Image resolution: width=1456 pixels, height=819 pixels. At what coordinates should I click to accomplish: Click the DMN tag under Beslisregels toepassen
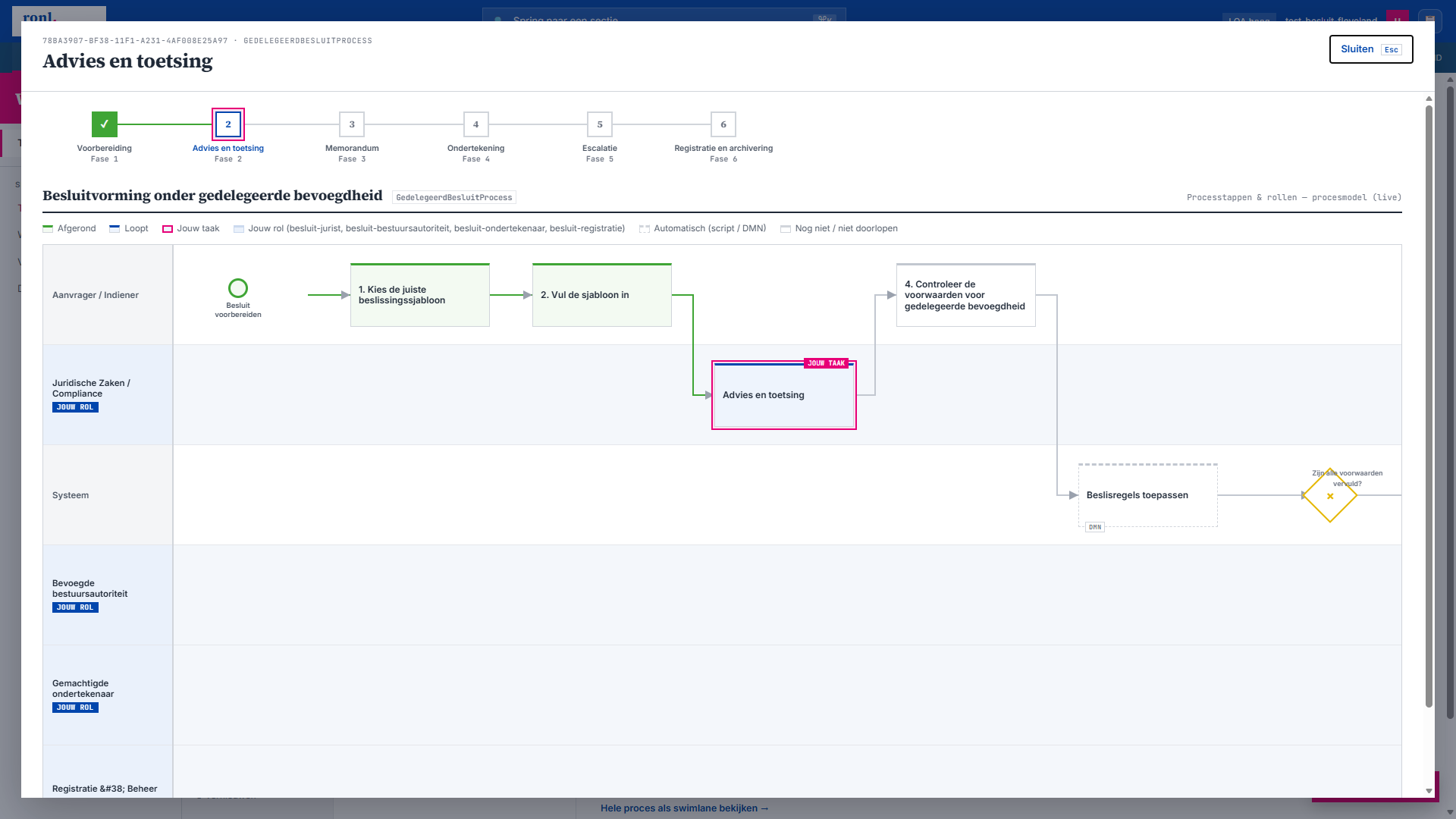1095,527
